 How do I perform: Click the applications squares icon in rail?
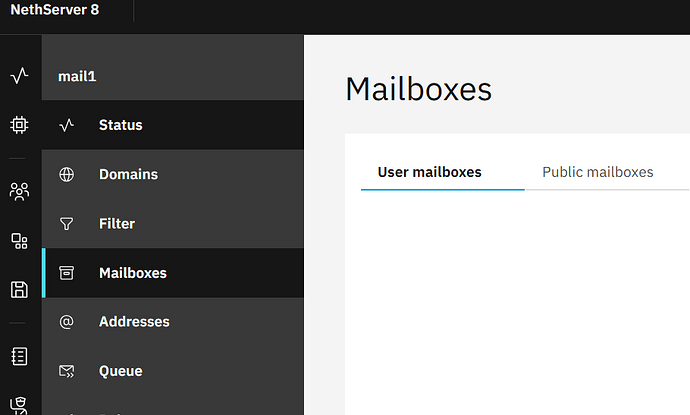(x=19, y=240)
